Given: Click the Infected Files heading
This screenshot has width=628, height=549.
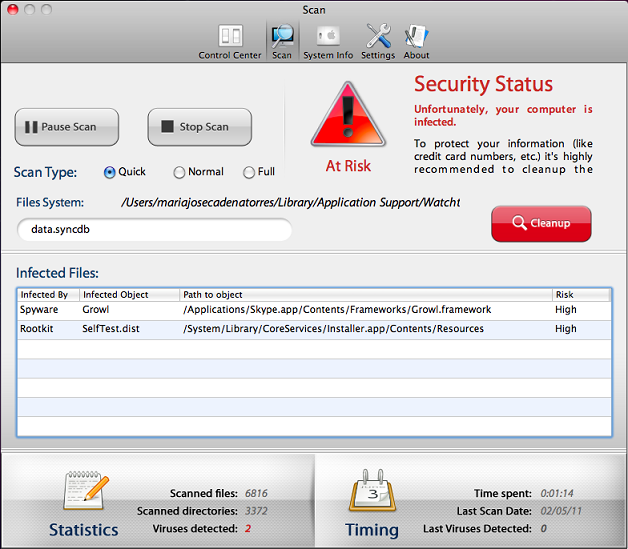Looking at the screenshot, I should [x=57, y=273].
